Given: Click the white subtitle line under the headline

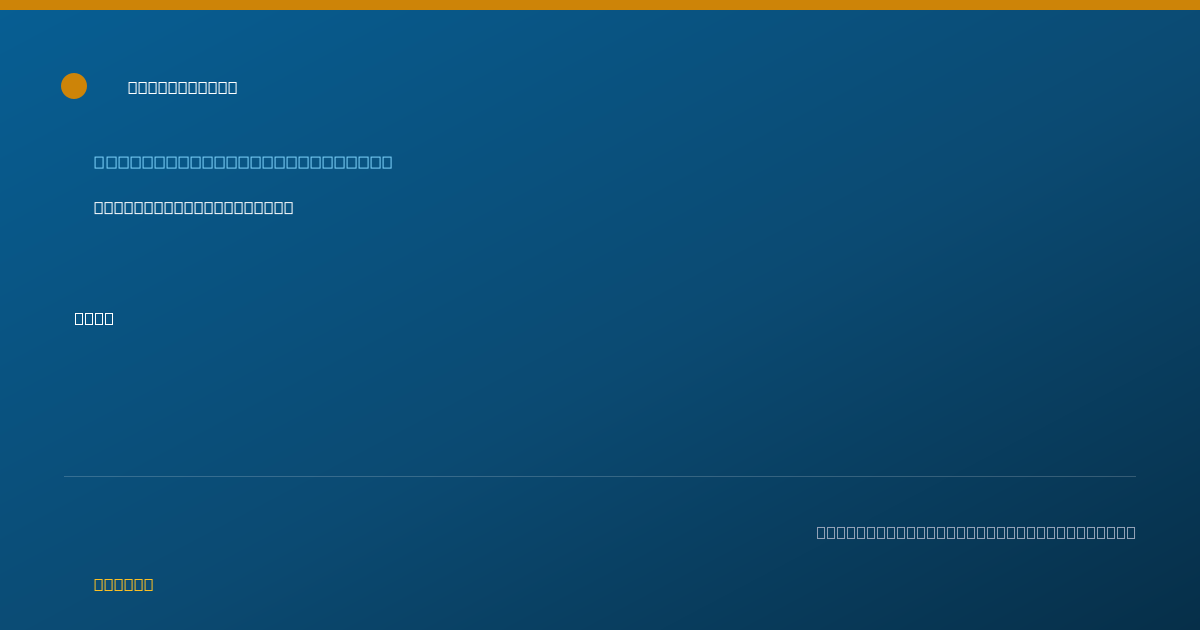Looking at the screenshot, I should (x=194, y=208).
